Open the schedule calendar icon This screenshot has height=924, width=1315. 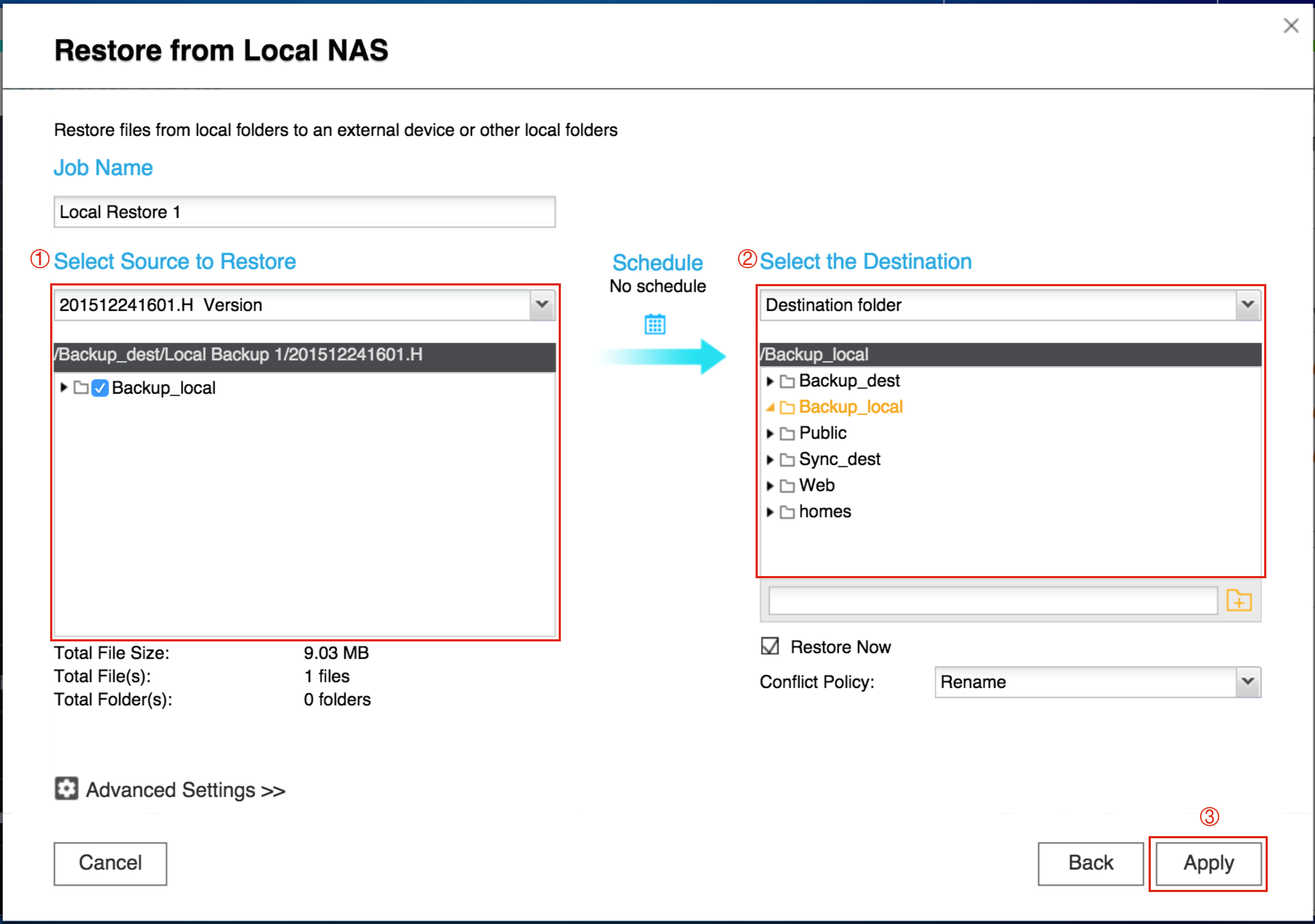[x=655, y=324]
